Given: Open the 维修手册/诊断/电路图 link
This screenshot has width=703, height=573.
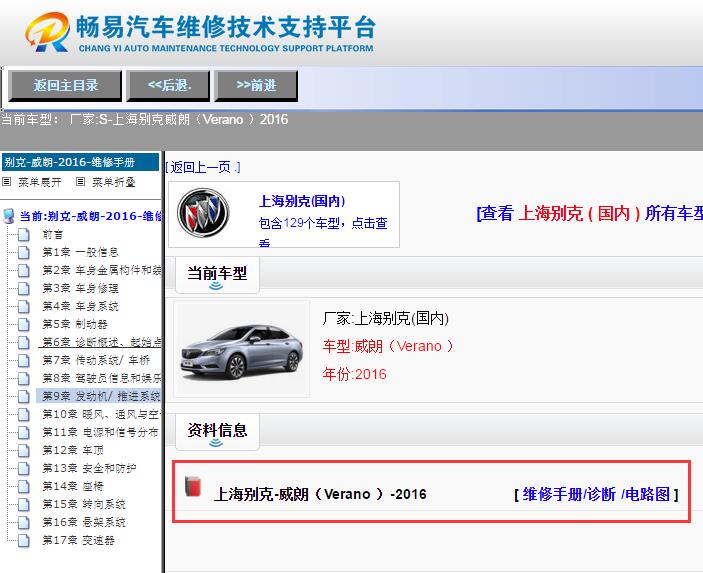Looking at the screenshot, I should click(596, 494).
